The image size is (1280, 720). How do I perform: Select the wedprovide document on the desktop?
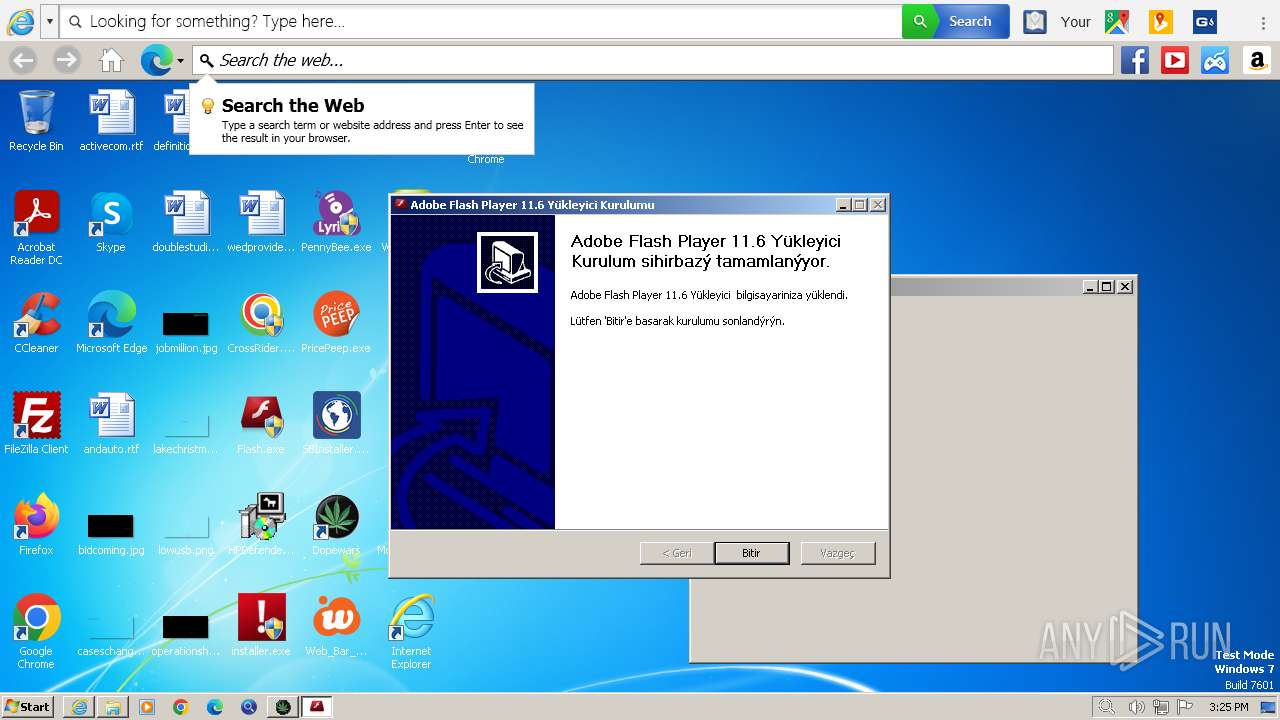tap(261, 222)
